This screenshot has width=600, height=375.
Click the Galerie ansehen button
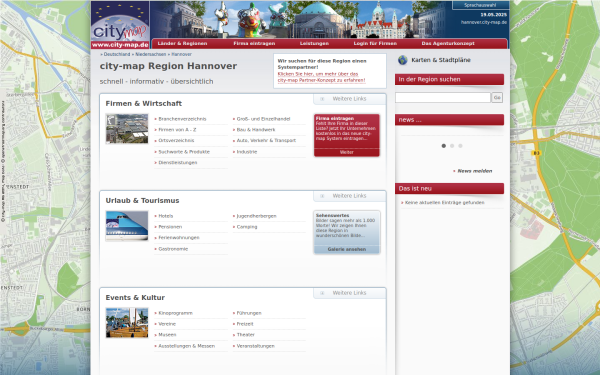click(347, 249)
